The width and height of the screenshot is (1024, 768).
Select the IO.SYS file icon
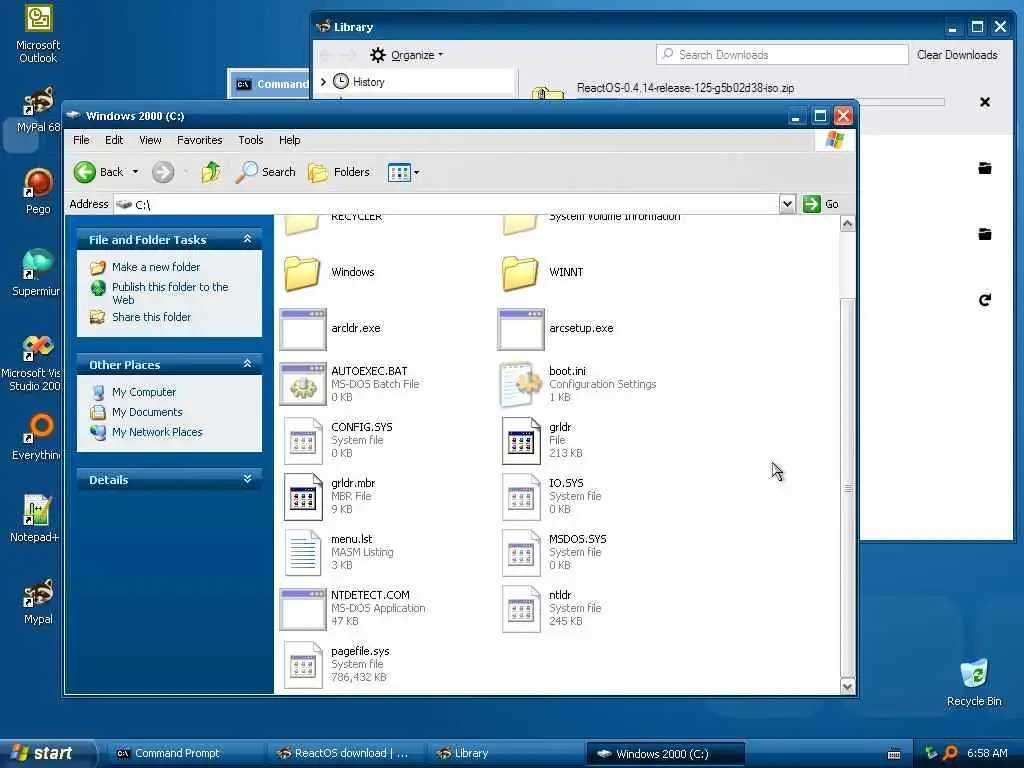tap(521, 498)
